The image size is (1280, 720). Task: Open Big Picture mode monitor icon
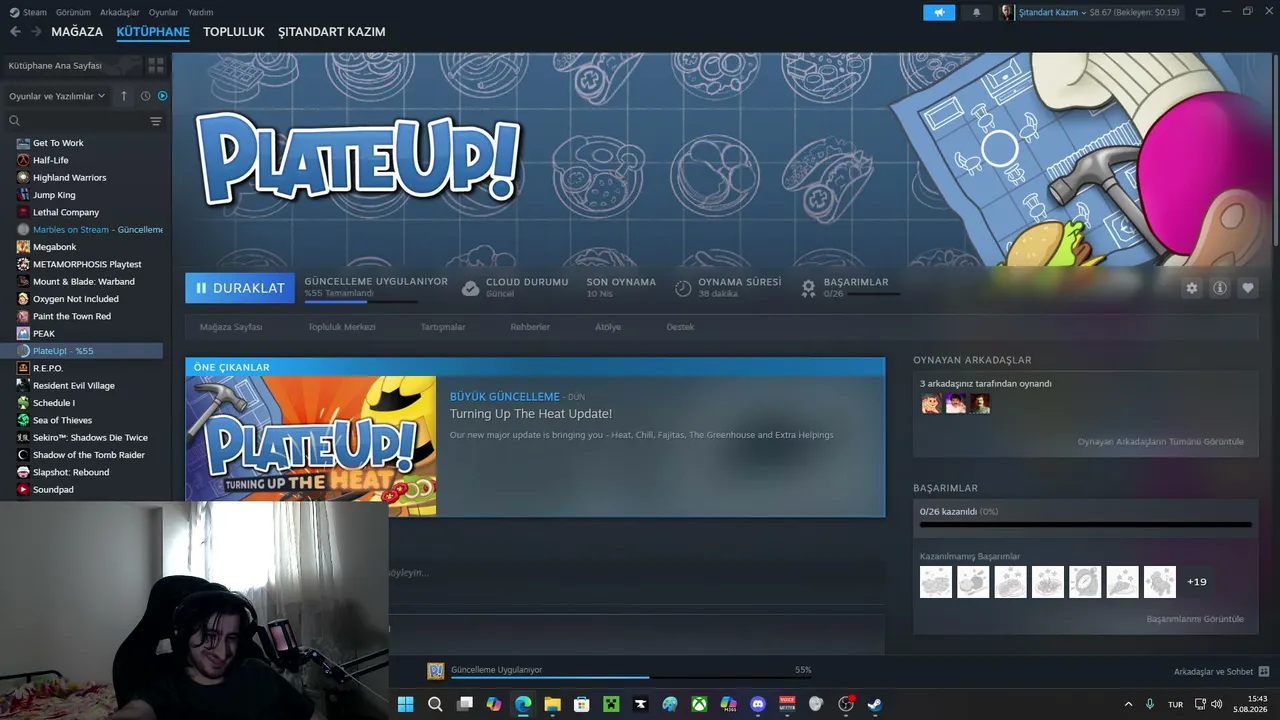pos(1201,12)
